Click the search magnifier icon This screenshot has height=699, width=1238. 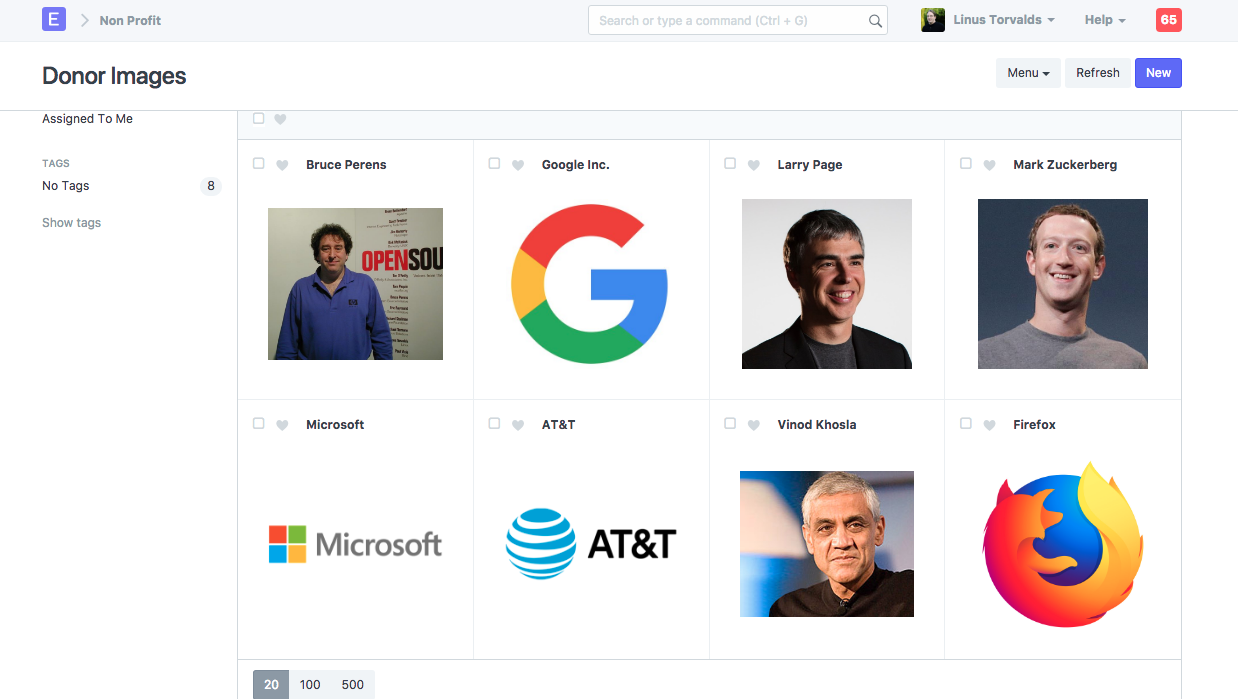click(x=875, y=20)
